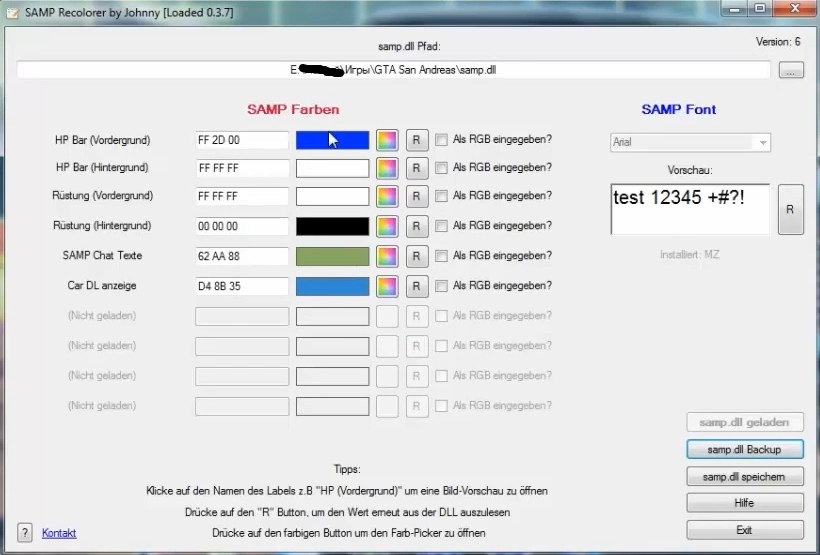
Task: Click the hex field containing 62 AA 88
Action: pos(242,256)
